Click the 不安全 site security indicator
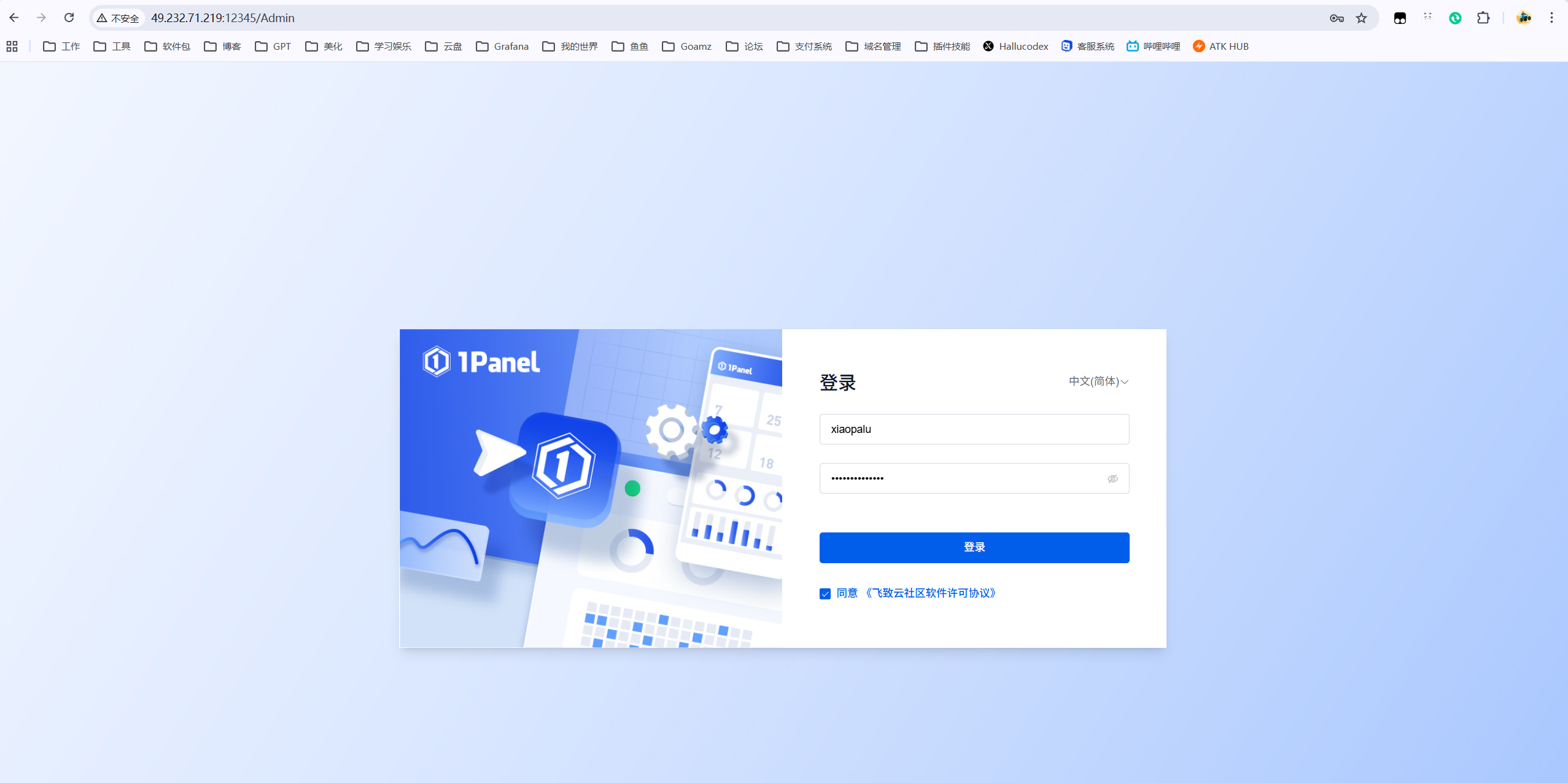Screen dimensions: 1568x783 coord(118,18)
